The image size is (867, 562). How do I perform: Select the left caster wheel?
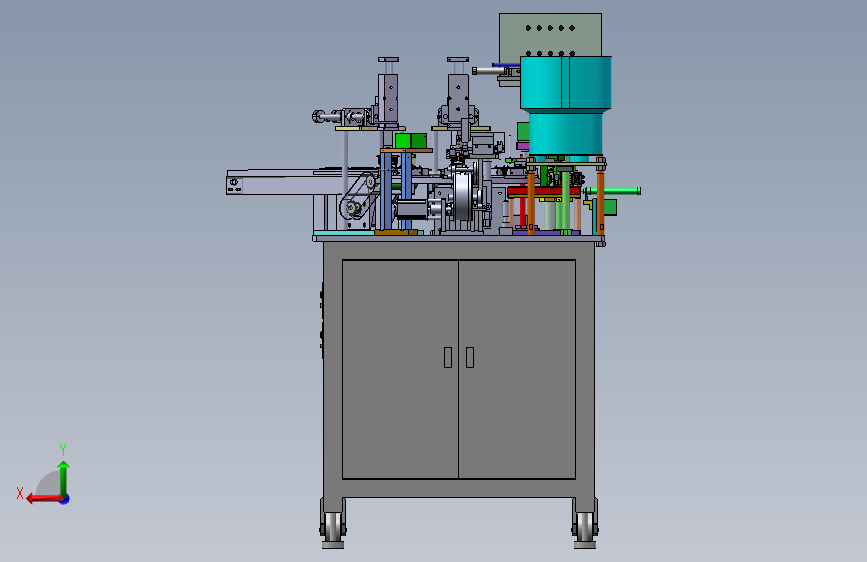click(x=333, y=527)
